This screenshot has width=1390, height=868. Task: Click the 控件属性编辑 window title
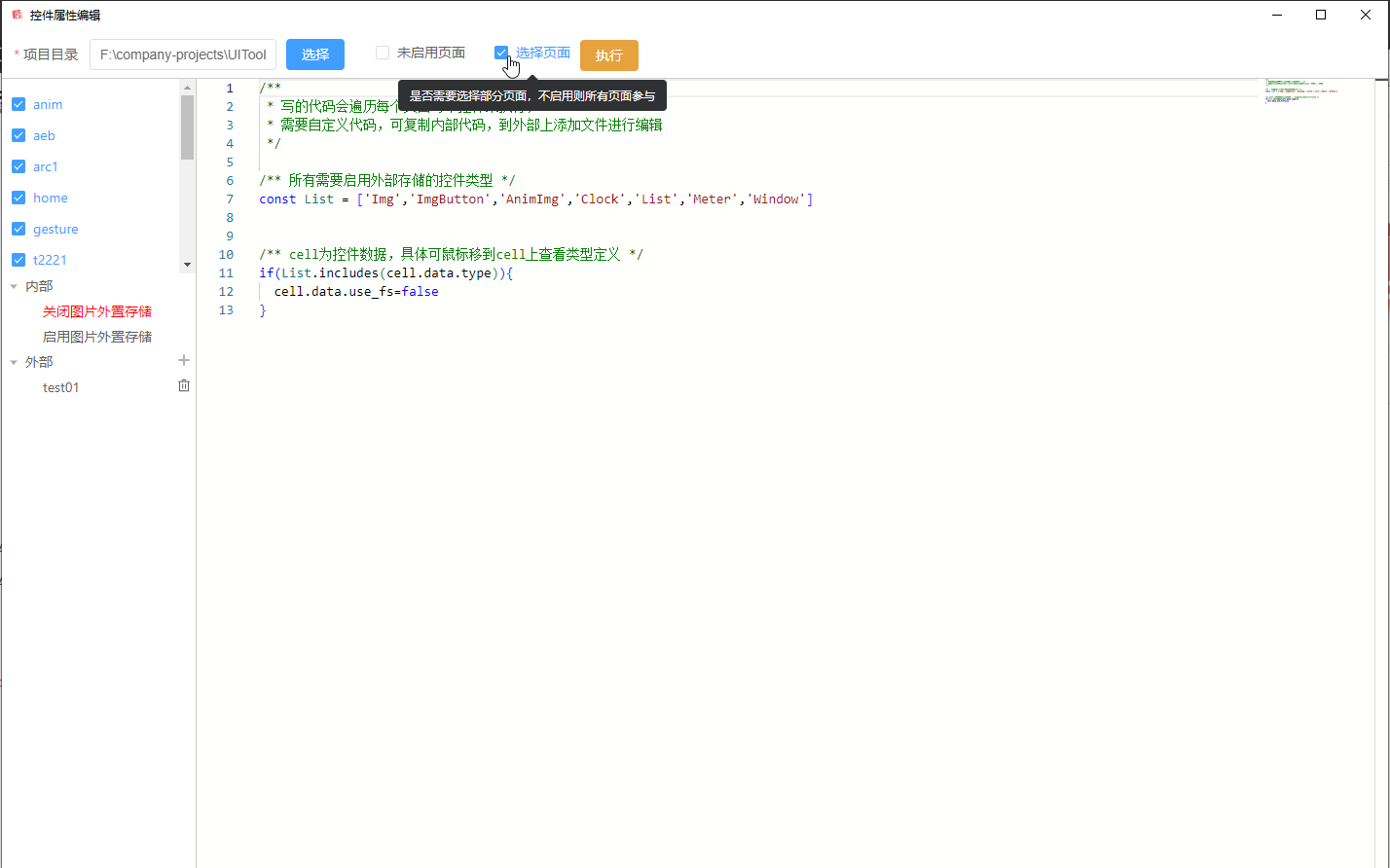[x=65, y=15]
